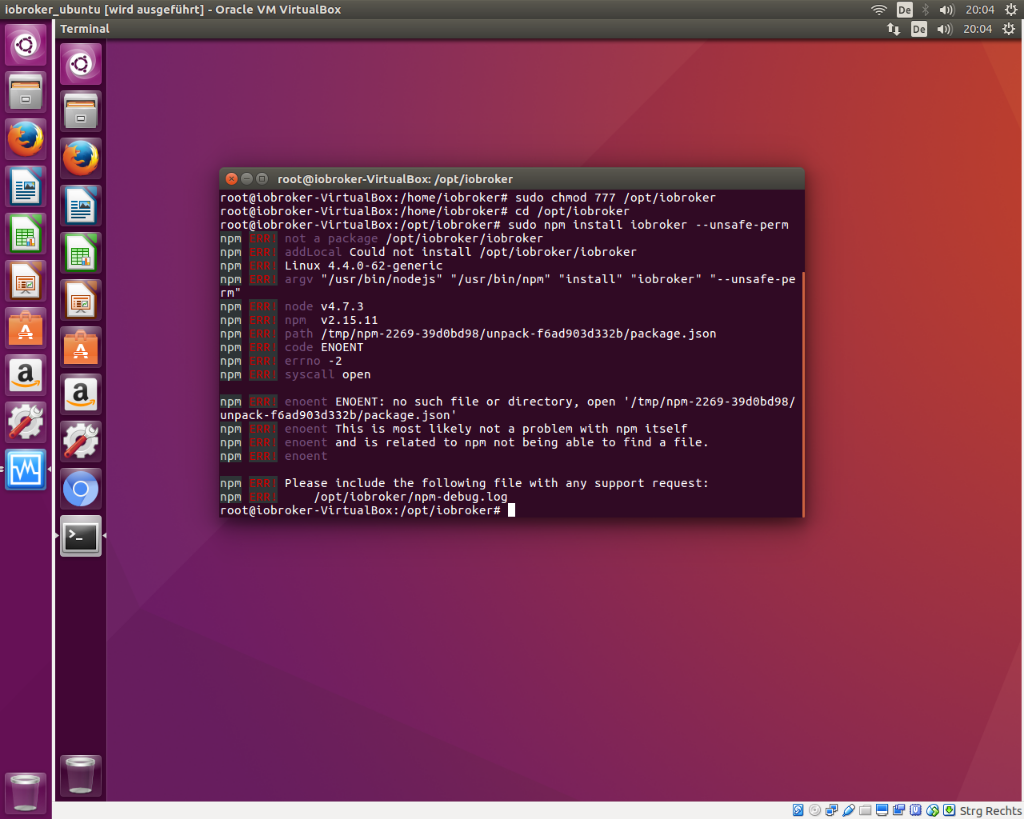The width and height of the screenshot is (1024, 819).
Task: Open the Dash in the guest VM launcher
Action: 81,64
